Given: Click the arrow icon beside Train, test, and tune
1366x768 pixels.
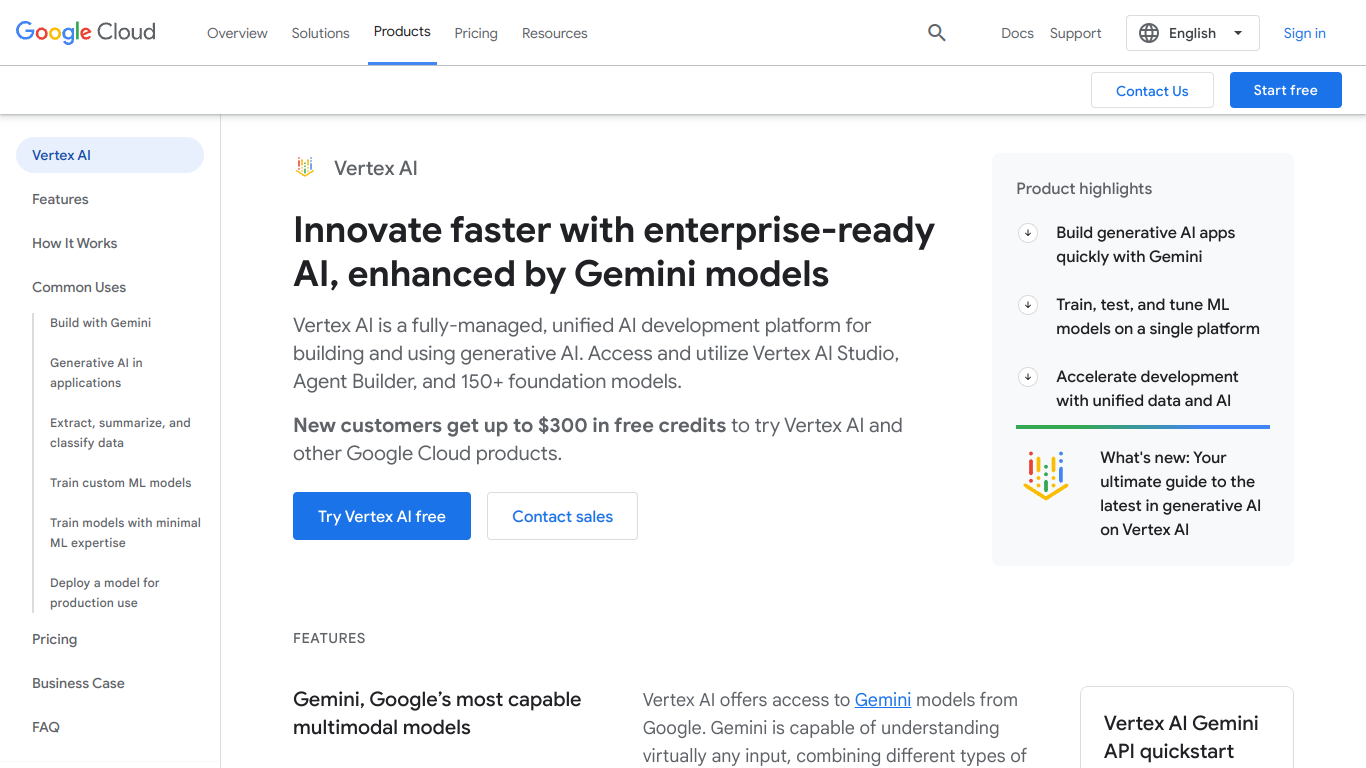Looking at the screenshot, I should click(1027, 305).
